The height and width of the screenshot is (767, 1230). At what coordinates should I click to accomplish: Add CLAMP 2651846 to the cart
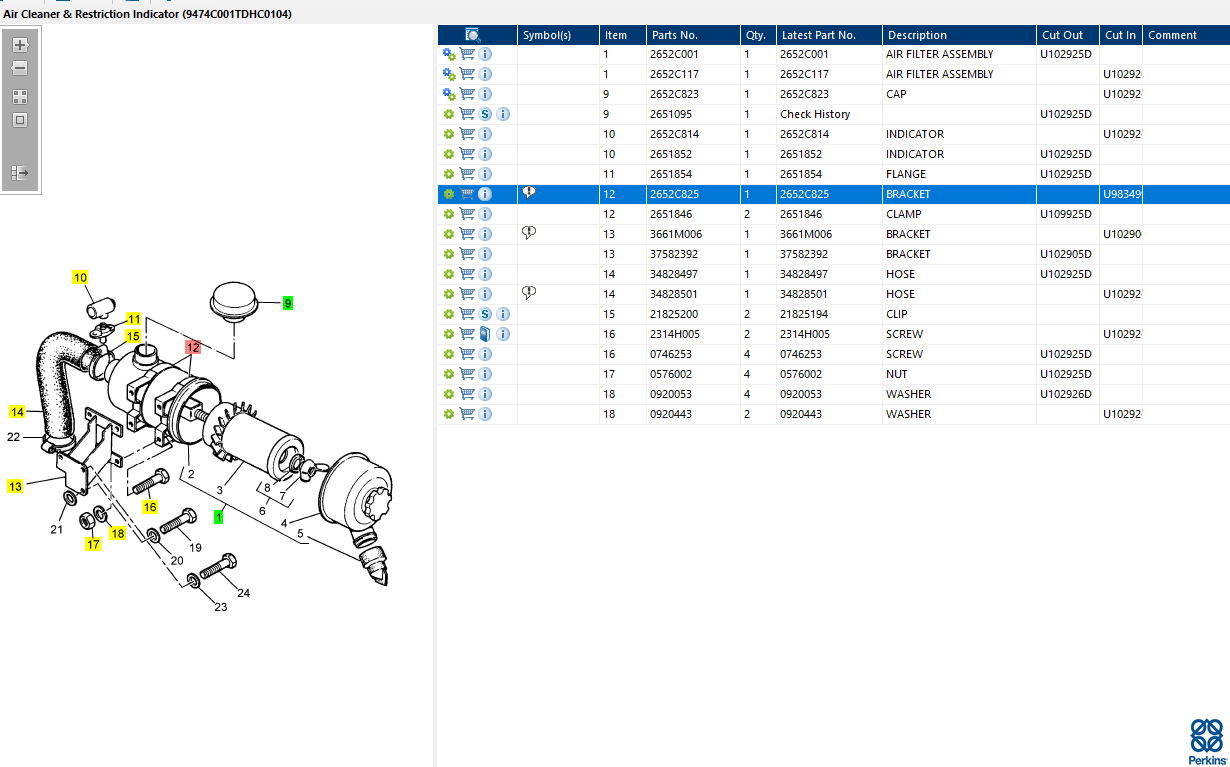[x=467, y=214]
